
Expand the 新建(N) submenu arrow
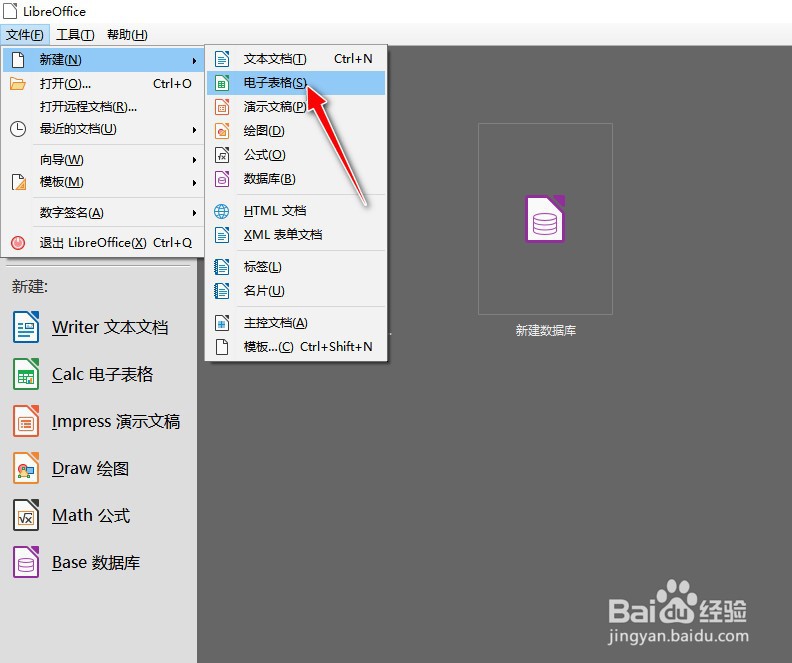(x=194, y=61)
